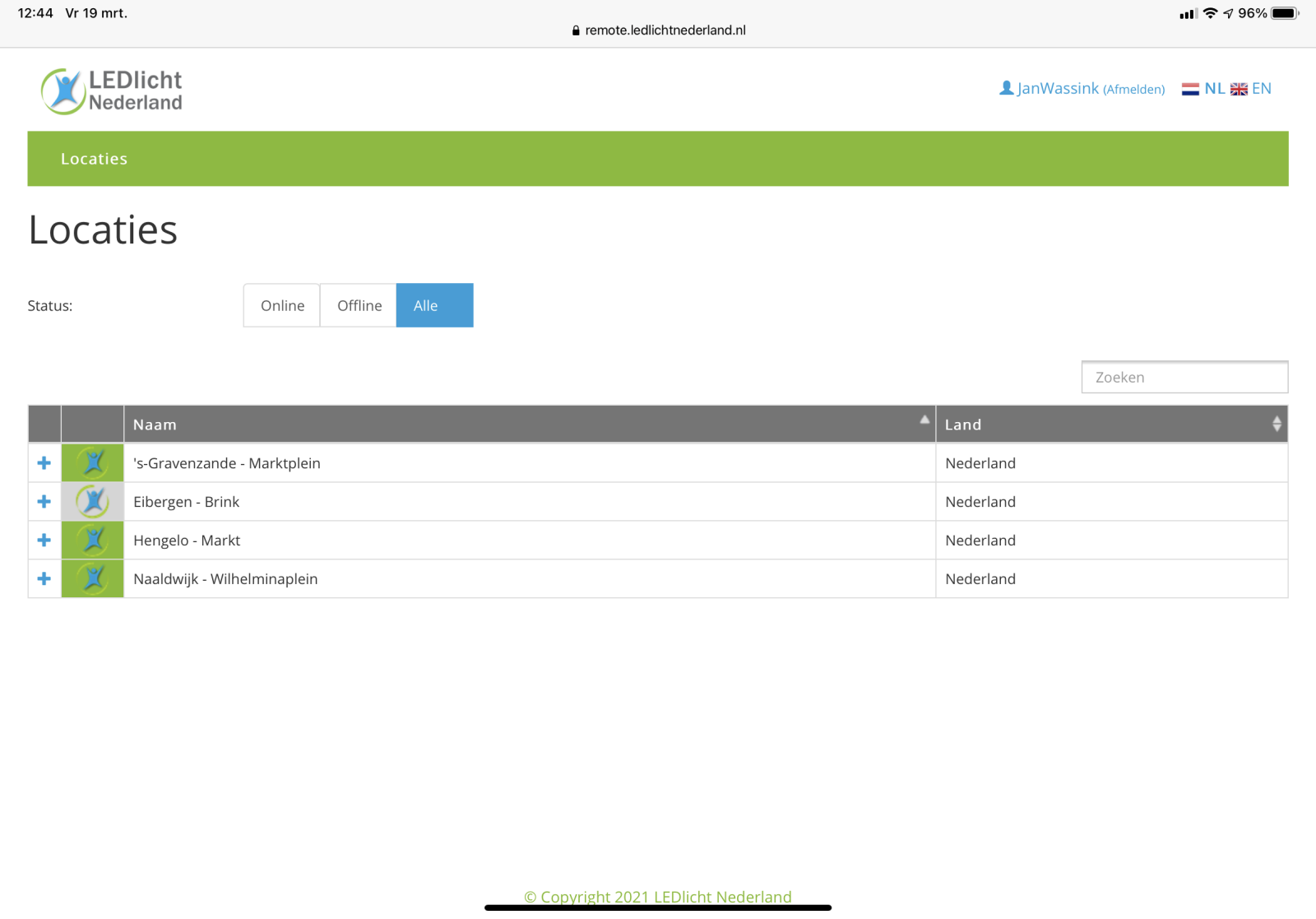Image resolution: width=1316 pixels, height=919 pixels.
Task: Click the British flag icon
Action: (x=1239, y=89)
